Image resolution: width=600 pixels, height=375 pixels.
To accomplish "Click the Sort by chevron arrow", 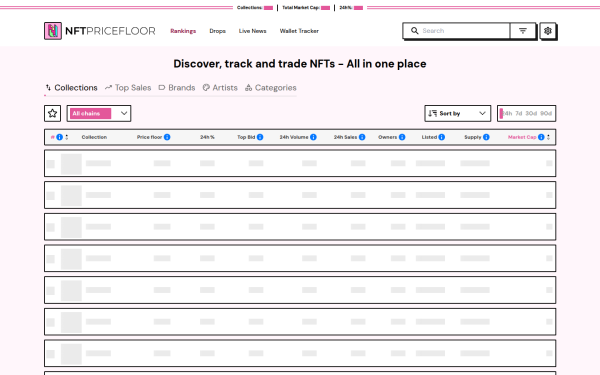I will coord(483,113).
